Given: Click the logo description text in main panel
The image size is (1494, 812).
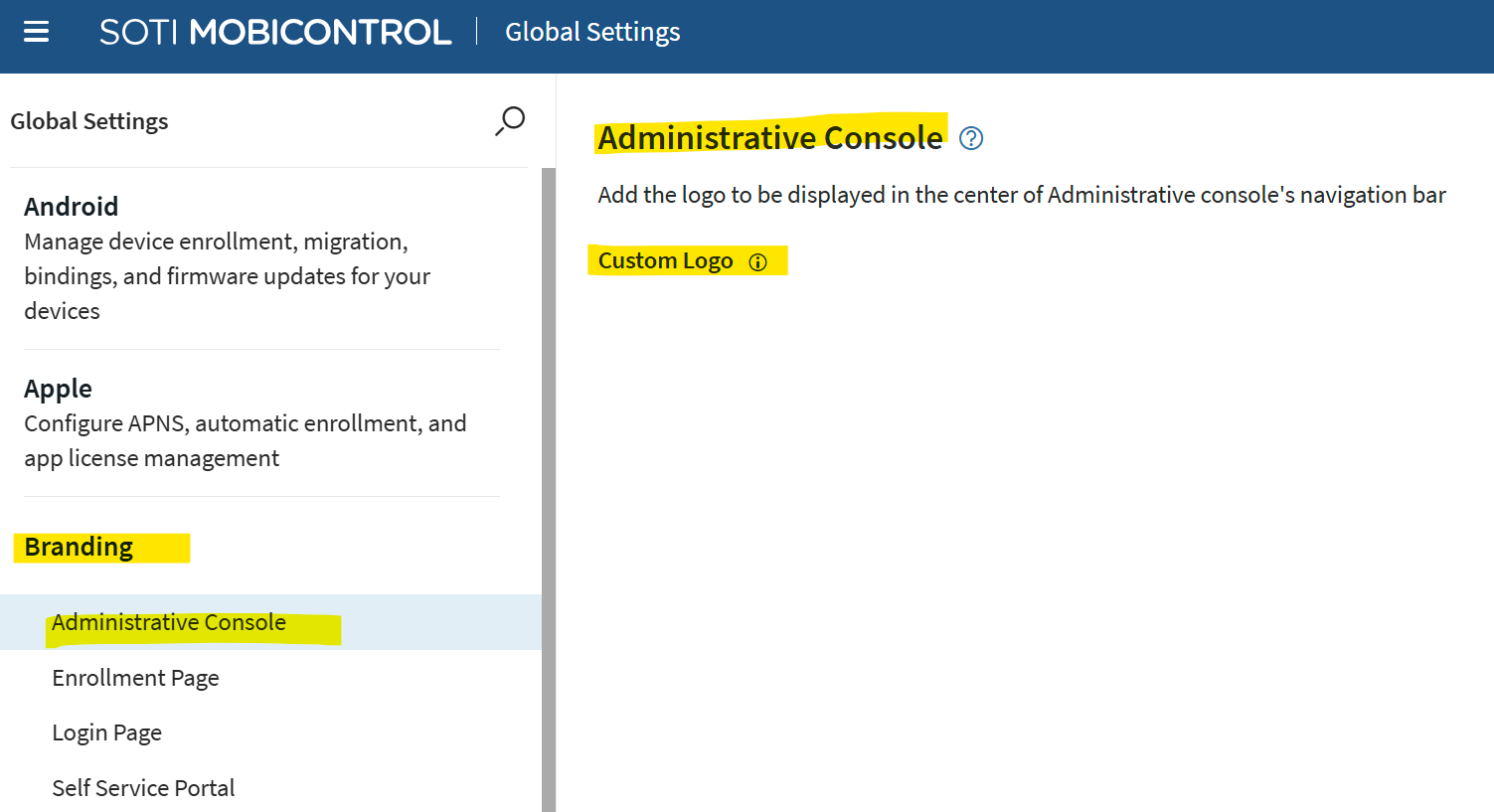Looking at the screenshot, I should coord(1021,195).
